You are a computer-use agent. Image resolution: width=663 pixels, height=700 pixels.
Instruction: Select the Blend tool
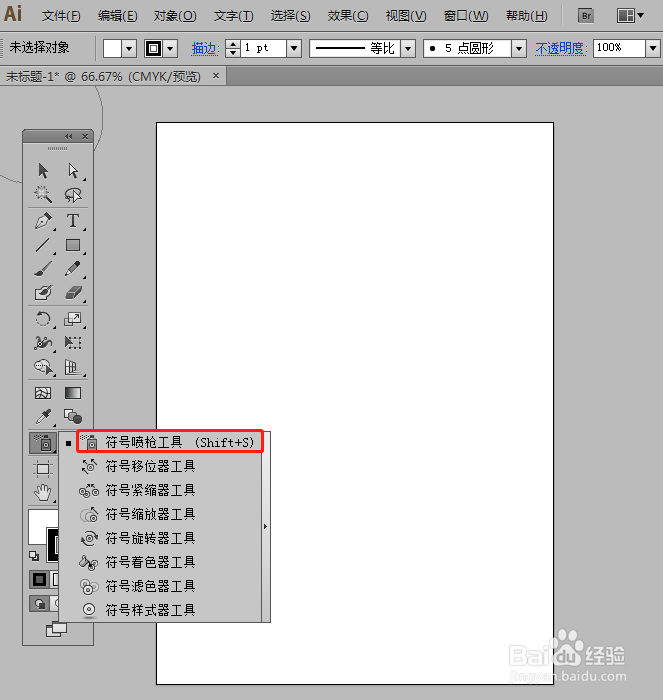(x=73, y=417)
